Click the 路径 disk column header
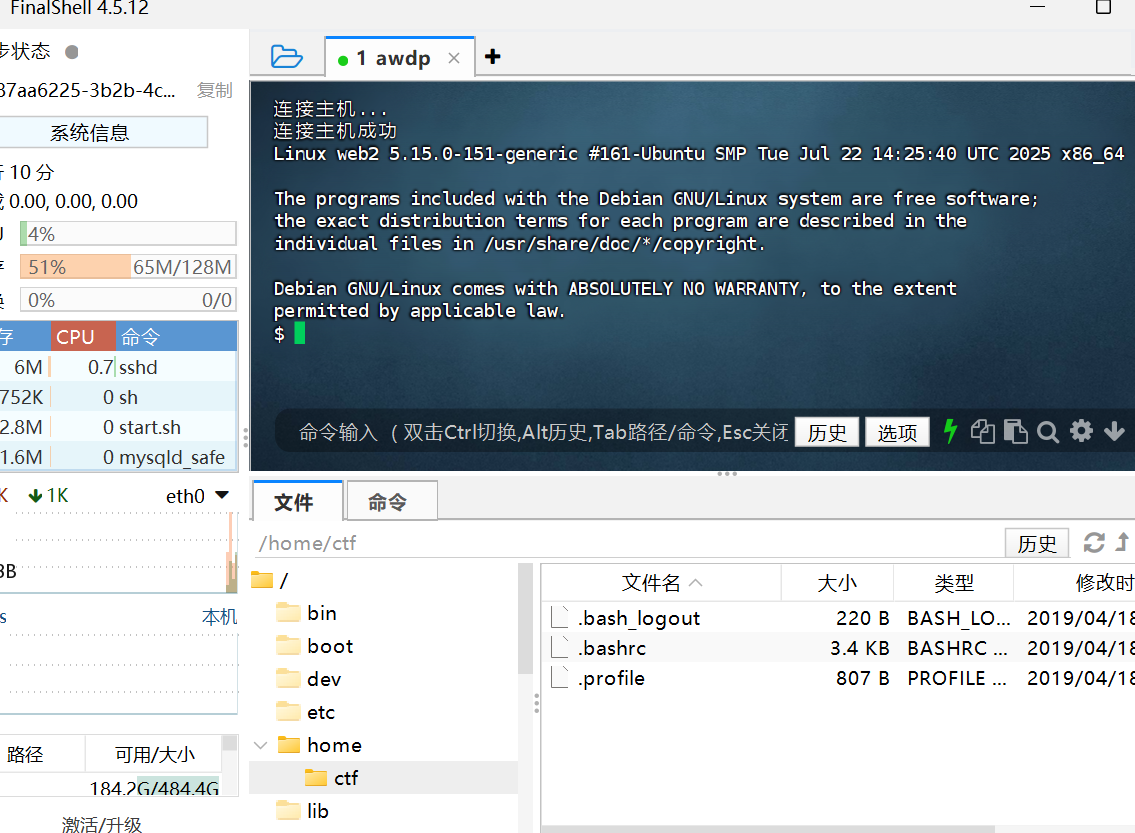This screenshot has height=833, width=1135. pos(41,754)
